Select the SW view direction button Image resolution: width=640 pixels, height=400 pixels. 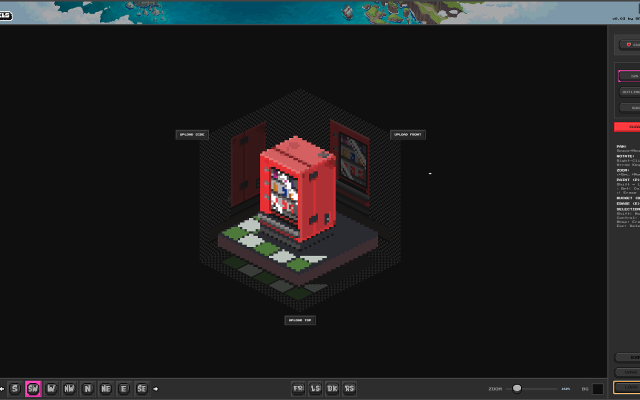tap(33, 389)
